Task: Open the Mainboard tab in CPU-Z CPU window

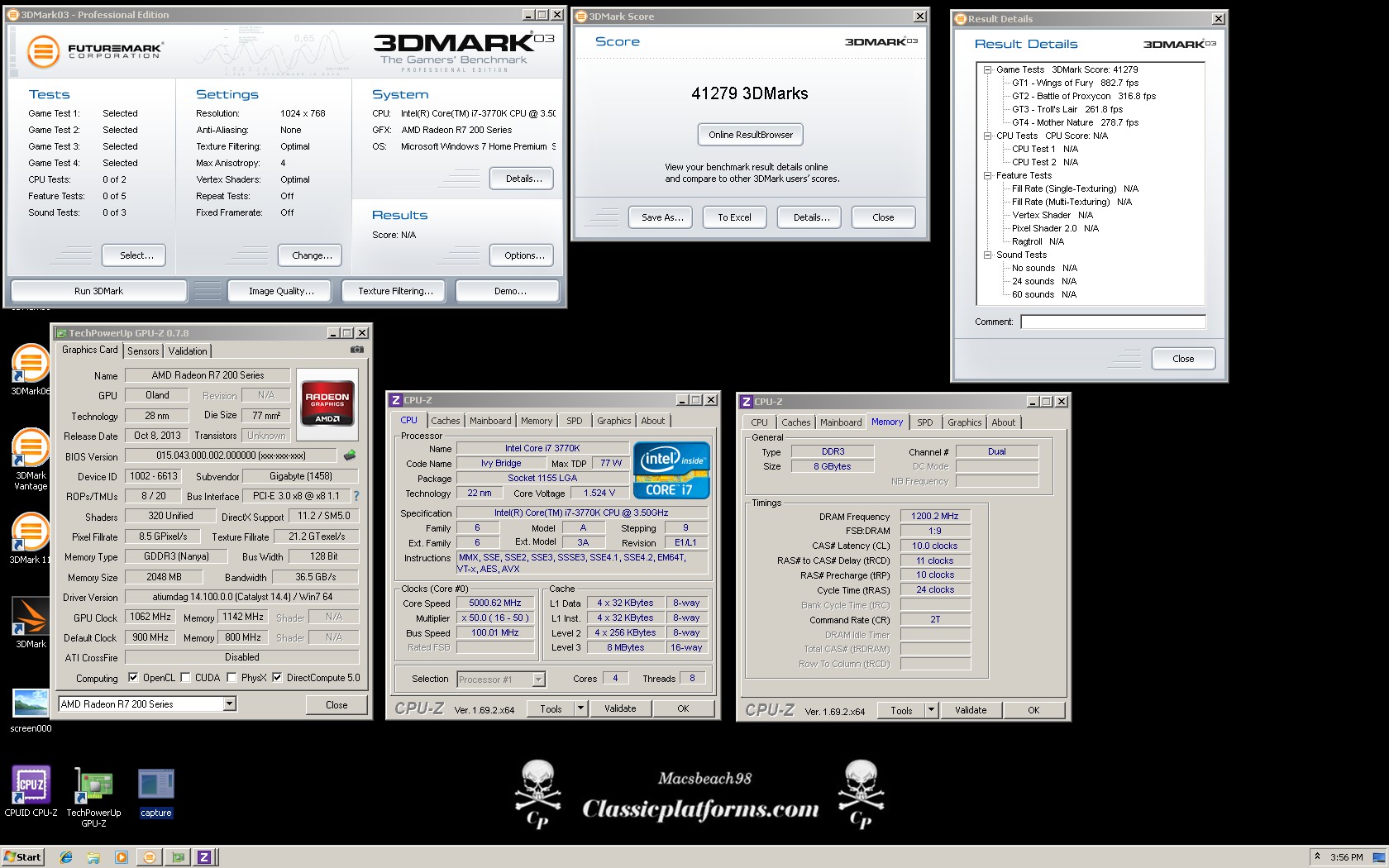Action: click(490, 421)
